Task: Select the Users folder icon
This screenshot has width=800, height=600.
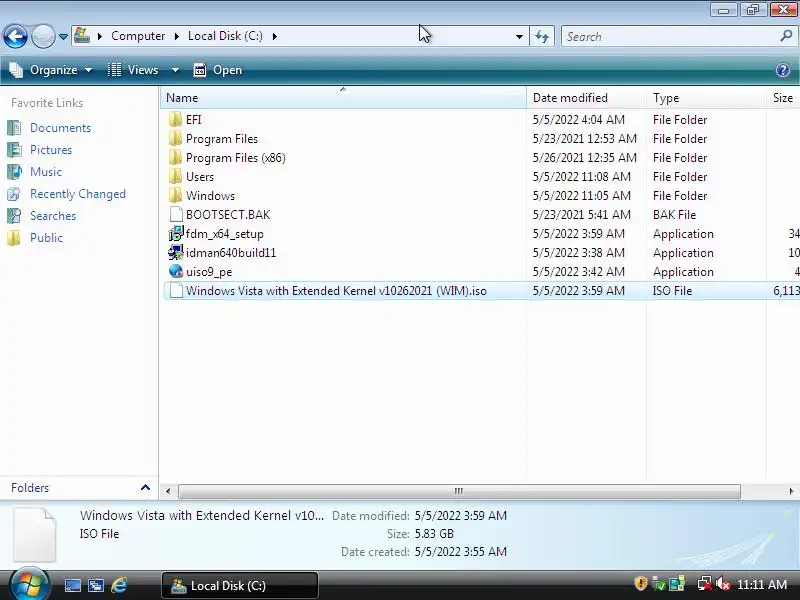Action: (x=175, y=177)
